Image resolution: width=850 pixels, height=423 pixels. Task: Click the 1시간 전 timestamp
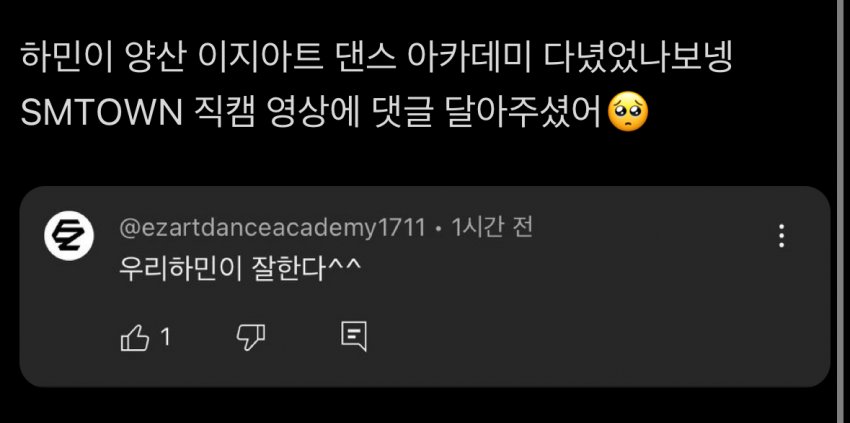coord(492,227)
